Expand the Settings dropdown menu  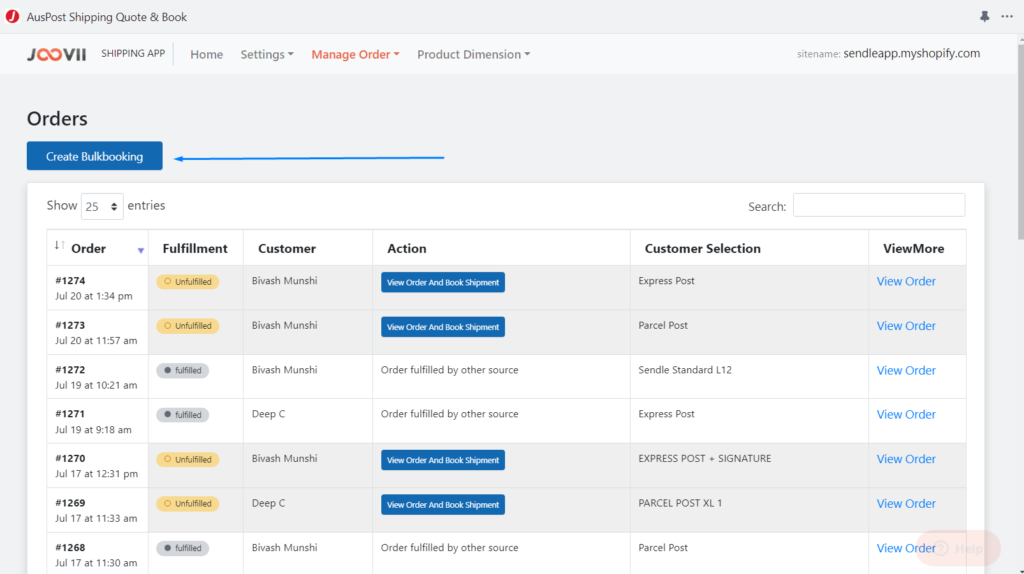click(266, 54)
